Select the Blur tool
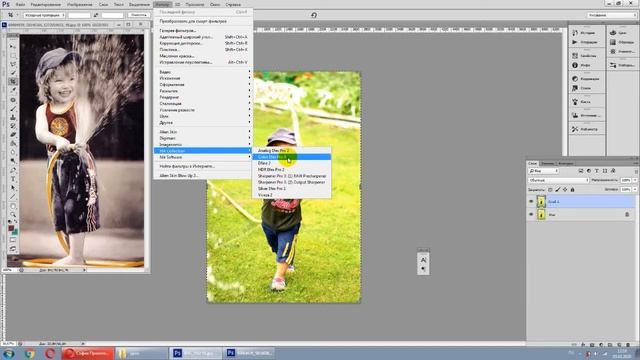640x360 pixels. (13, 152)
